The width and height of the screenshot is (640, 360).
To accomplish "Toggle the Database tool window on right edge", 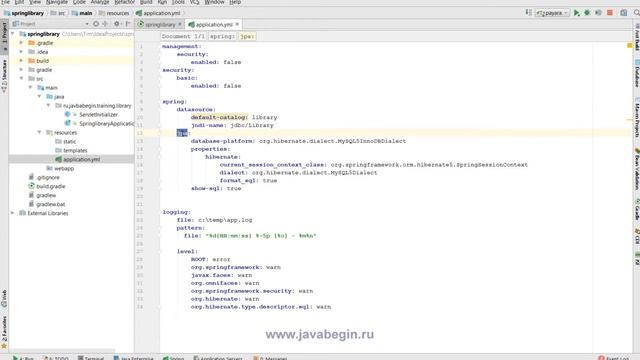I will click(x=636, y=74).
